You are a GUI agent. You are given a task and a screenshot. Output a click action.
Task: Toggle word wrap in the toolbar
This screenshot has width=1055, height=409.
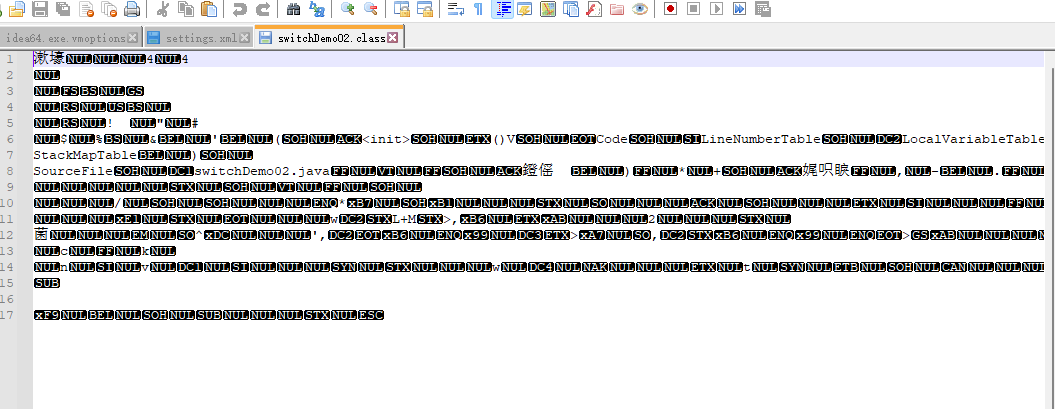(456, 9)
